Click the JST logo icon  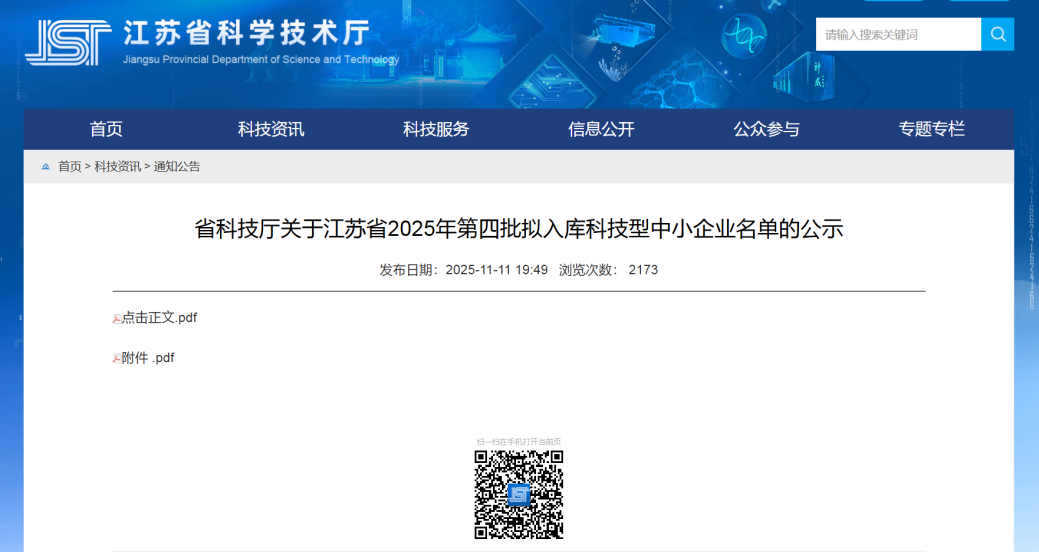pyautogui.click(x=68, y=42)
